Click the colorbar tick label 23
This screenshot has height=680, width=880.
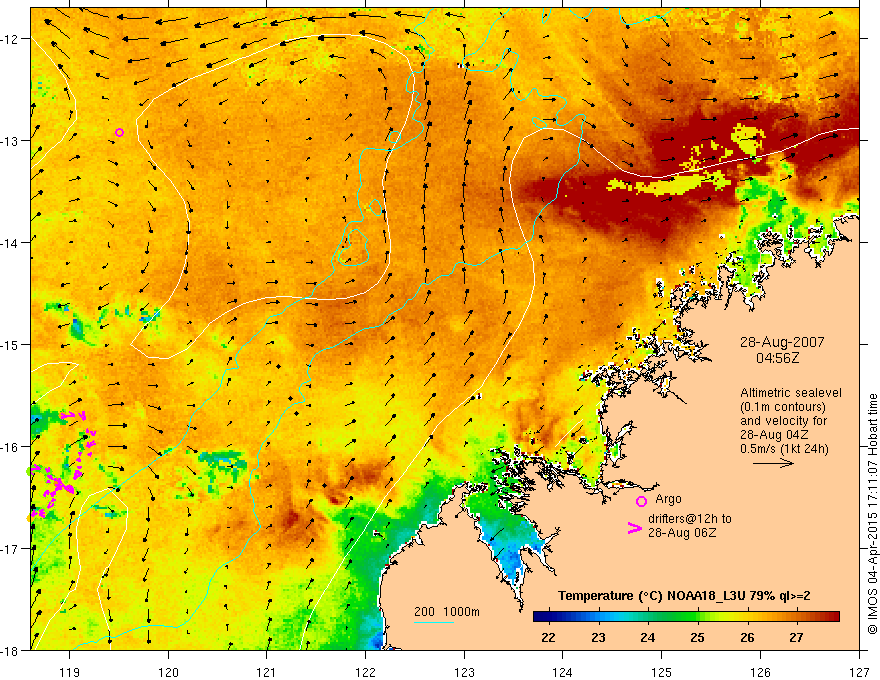tap(598, 637)
